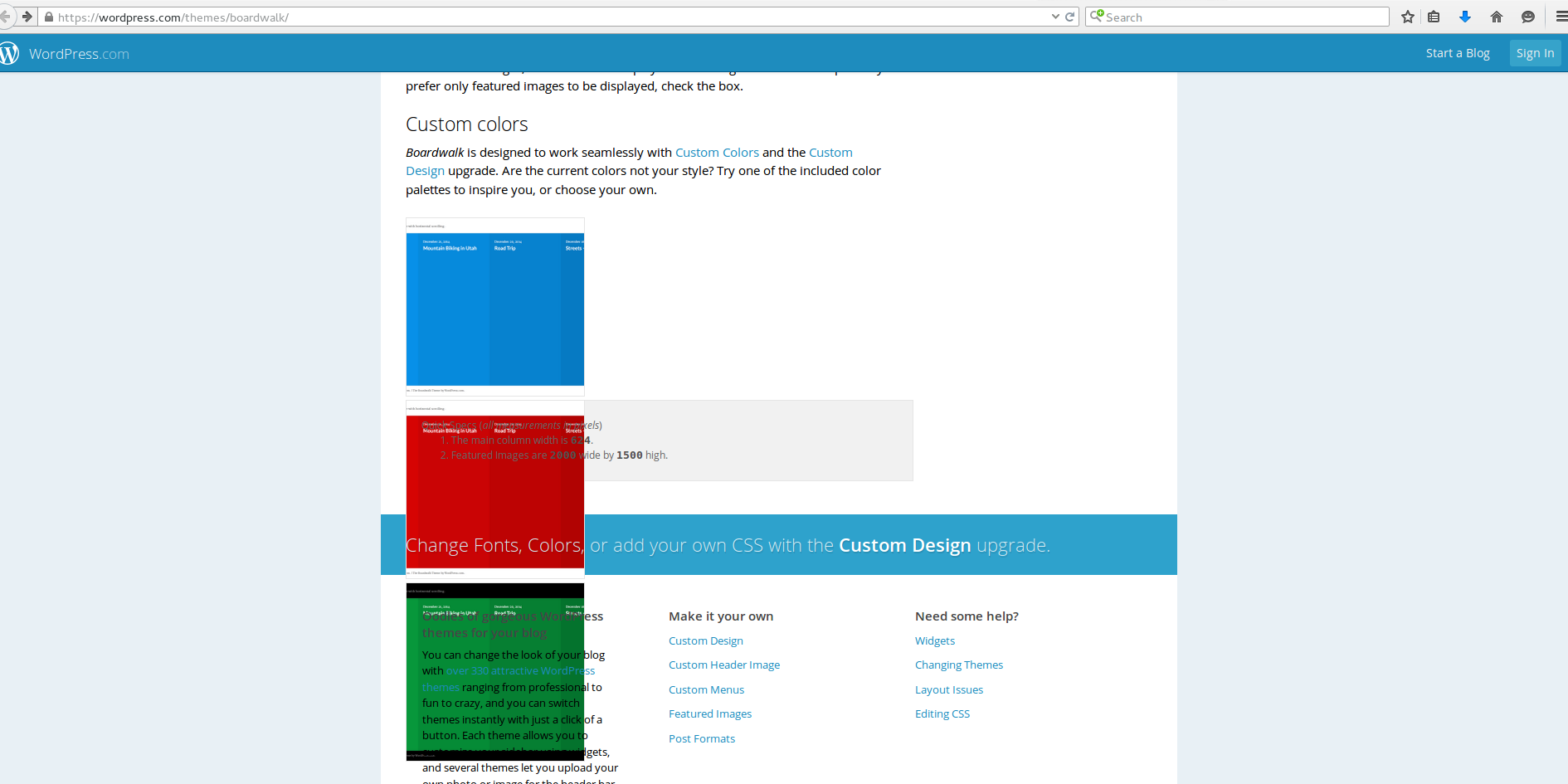This screenshot has width=1568, height=784.
Task: Click 'over 330 attractive WordPress themes' link
Action: click(x=520, y=670)
